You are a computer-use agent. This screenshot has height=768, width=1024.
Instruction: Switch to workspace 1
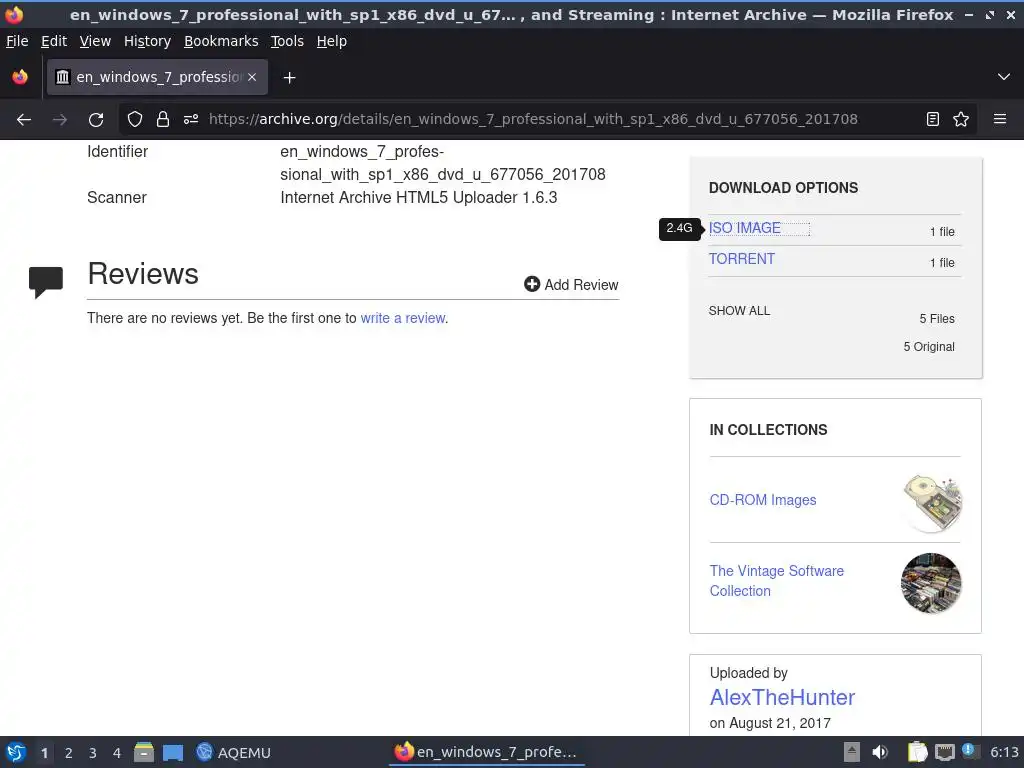[x=44, y=753]
